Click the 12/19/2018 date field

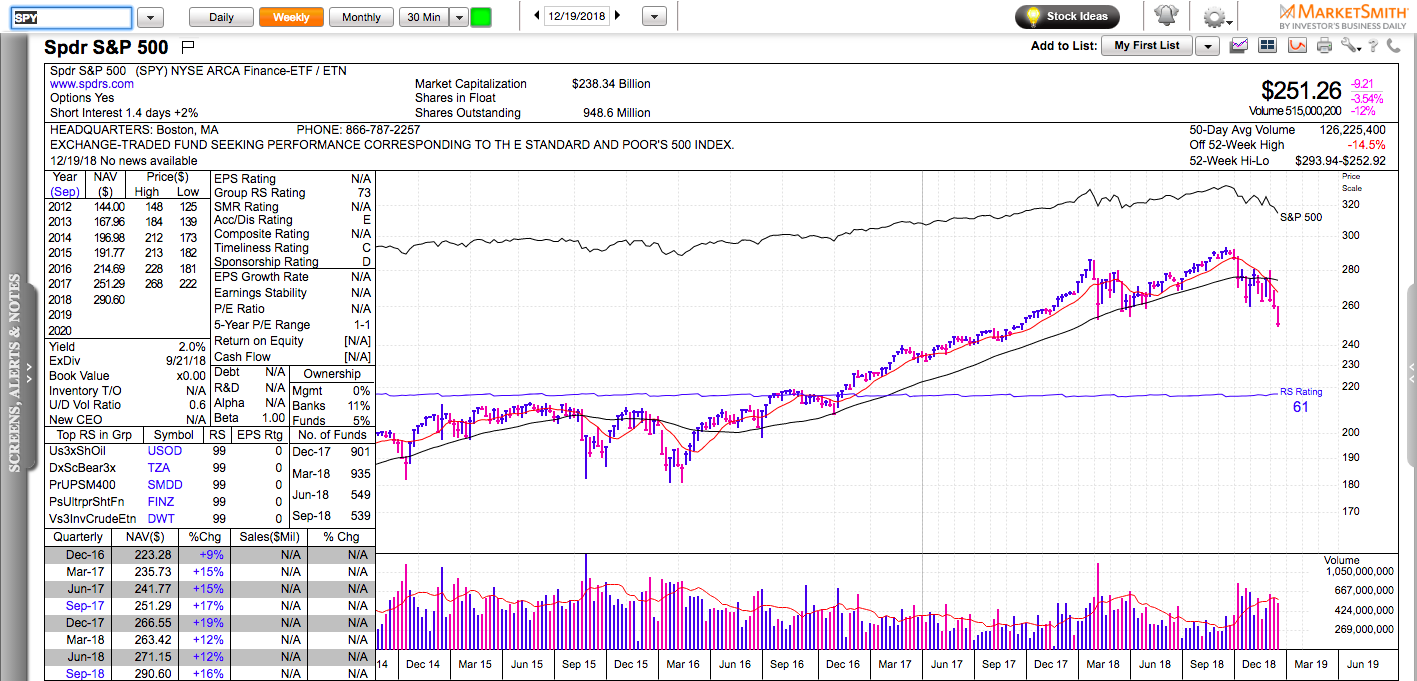577,16
